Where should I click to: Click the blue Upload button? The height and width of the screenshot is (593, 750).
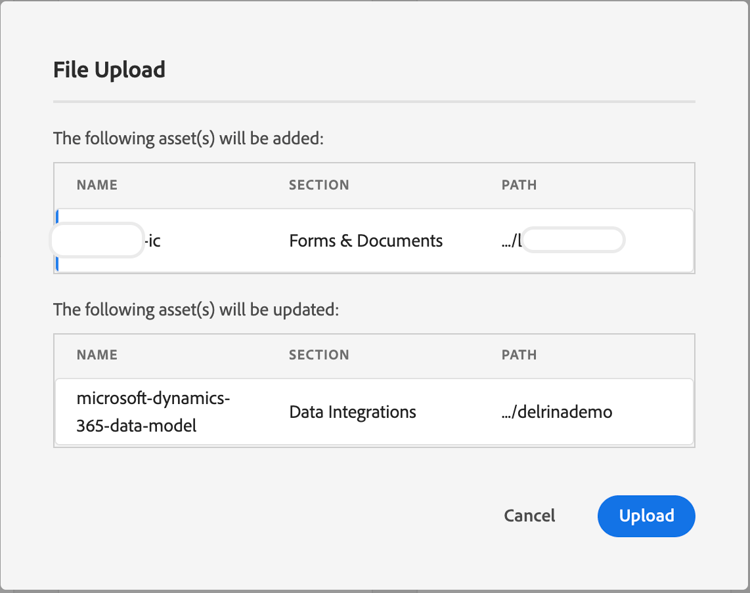tap(646, 516)
